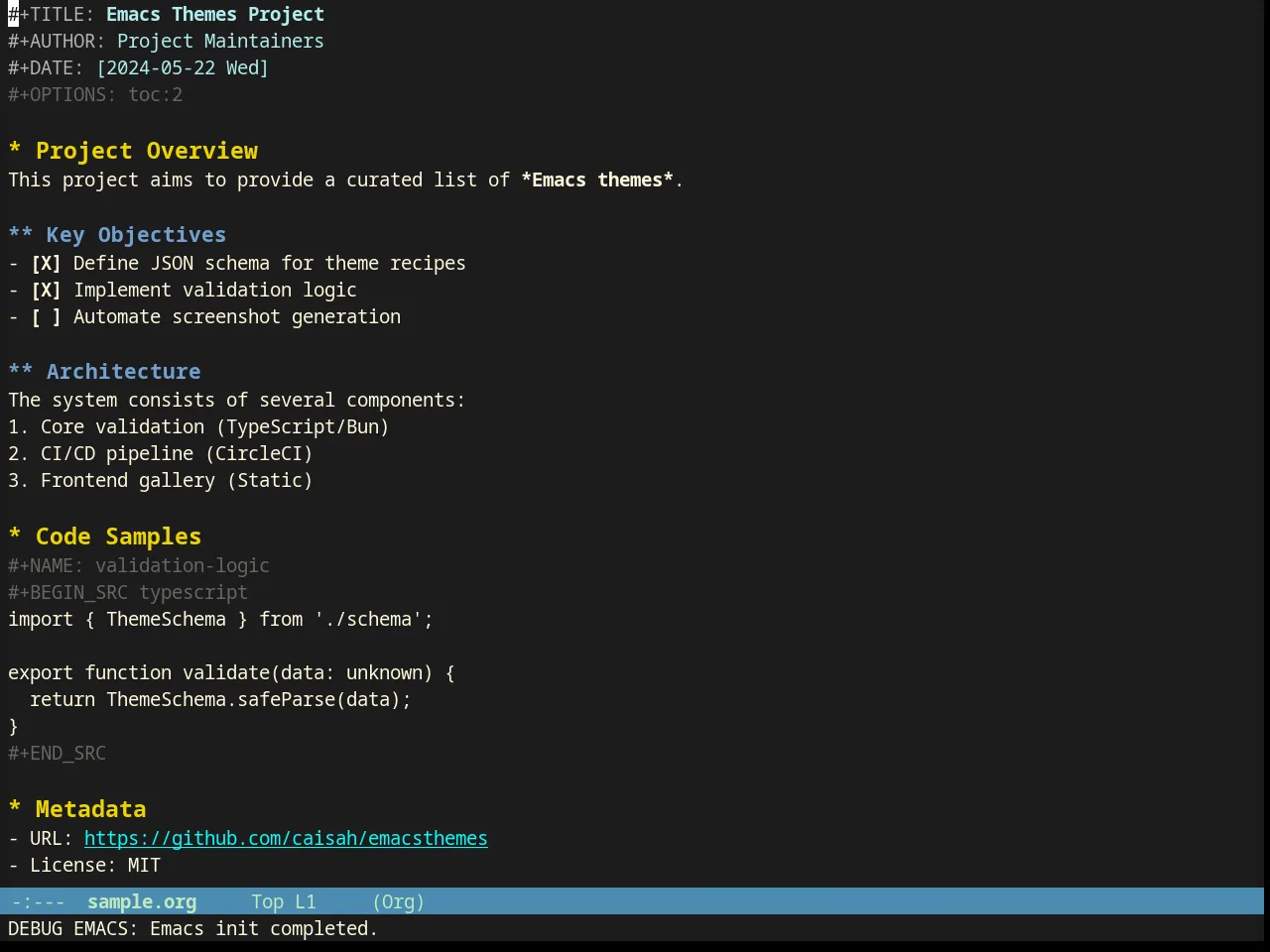Click the sample.org buffer name in mode line
The height and width of the screenshot is (952, 1270).
click(142, 902)
